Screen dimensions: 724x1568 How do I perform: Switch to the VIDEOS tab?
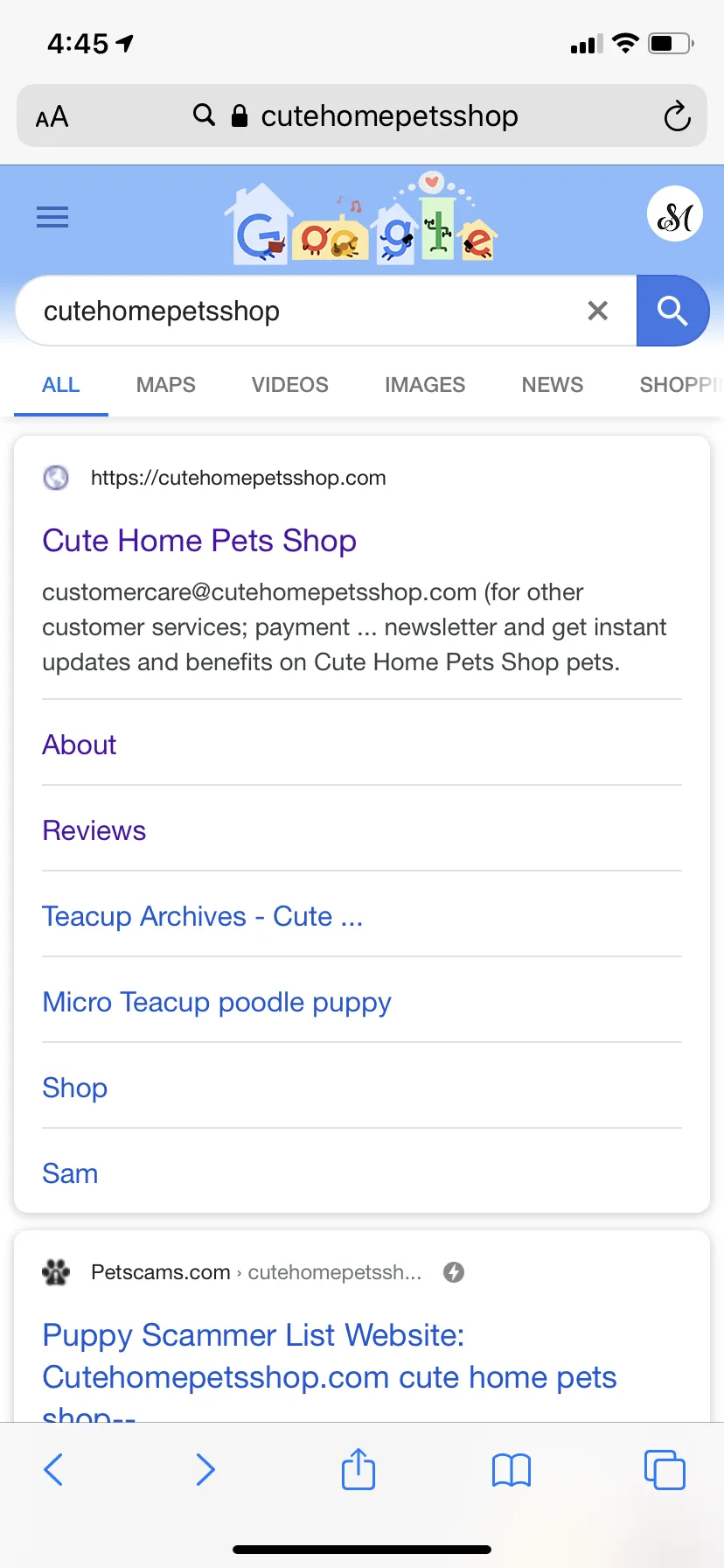[290, 385]
